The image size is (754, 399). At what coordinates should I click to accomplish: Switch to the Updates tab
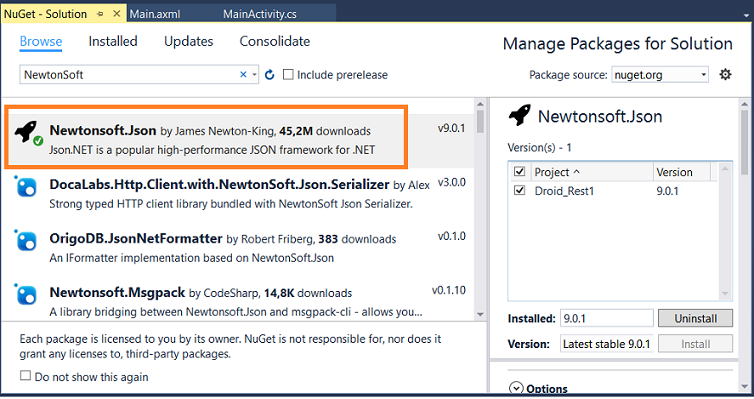pos(188,41)
